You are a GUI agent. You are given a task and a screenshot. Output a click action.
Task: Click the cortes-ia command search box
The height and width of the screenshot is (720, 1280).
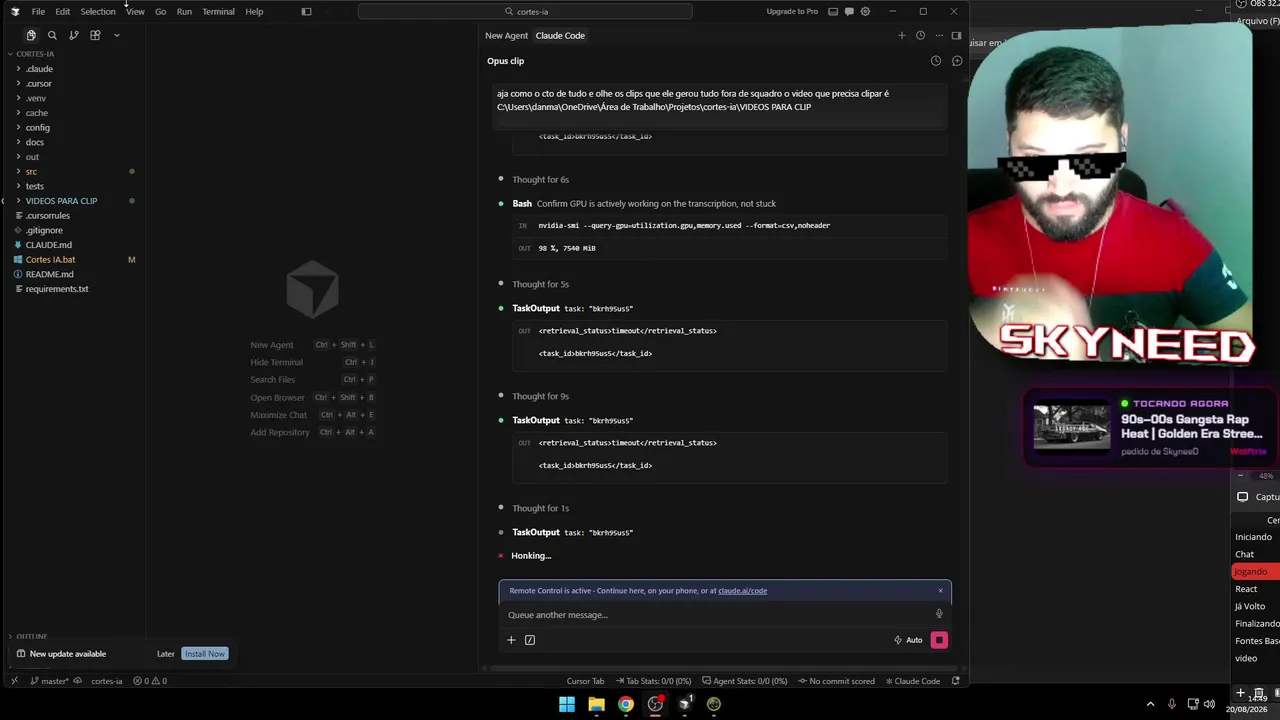pos(525,12)
